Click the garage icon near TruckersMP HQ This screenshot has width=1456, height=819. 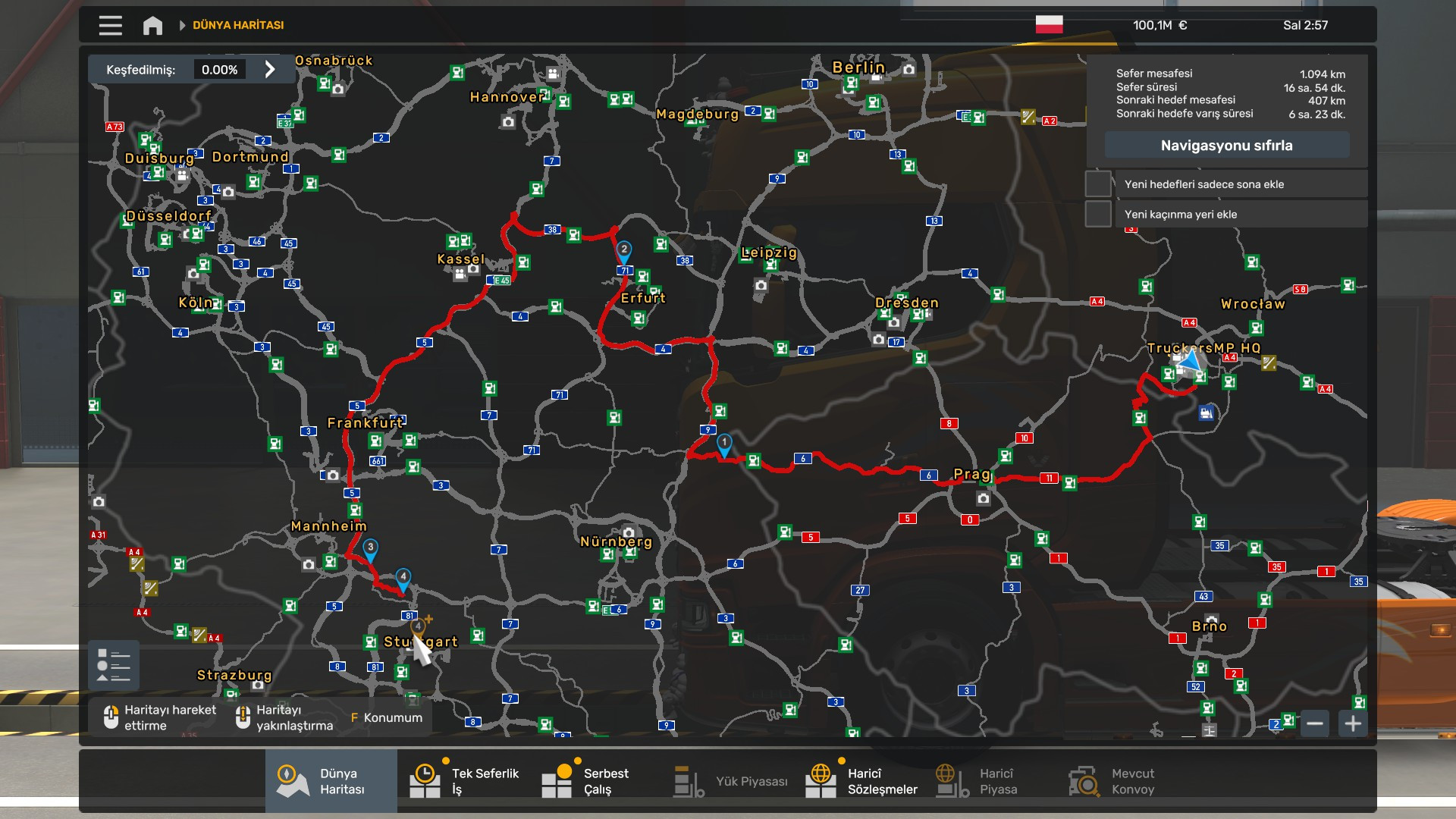tap(1206, 413)
